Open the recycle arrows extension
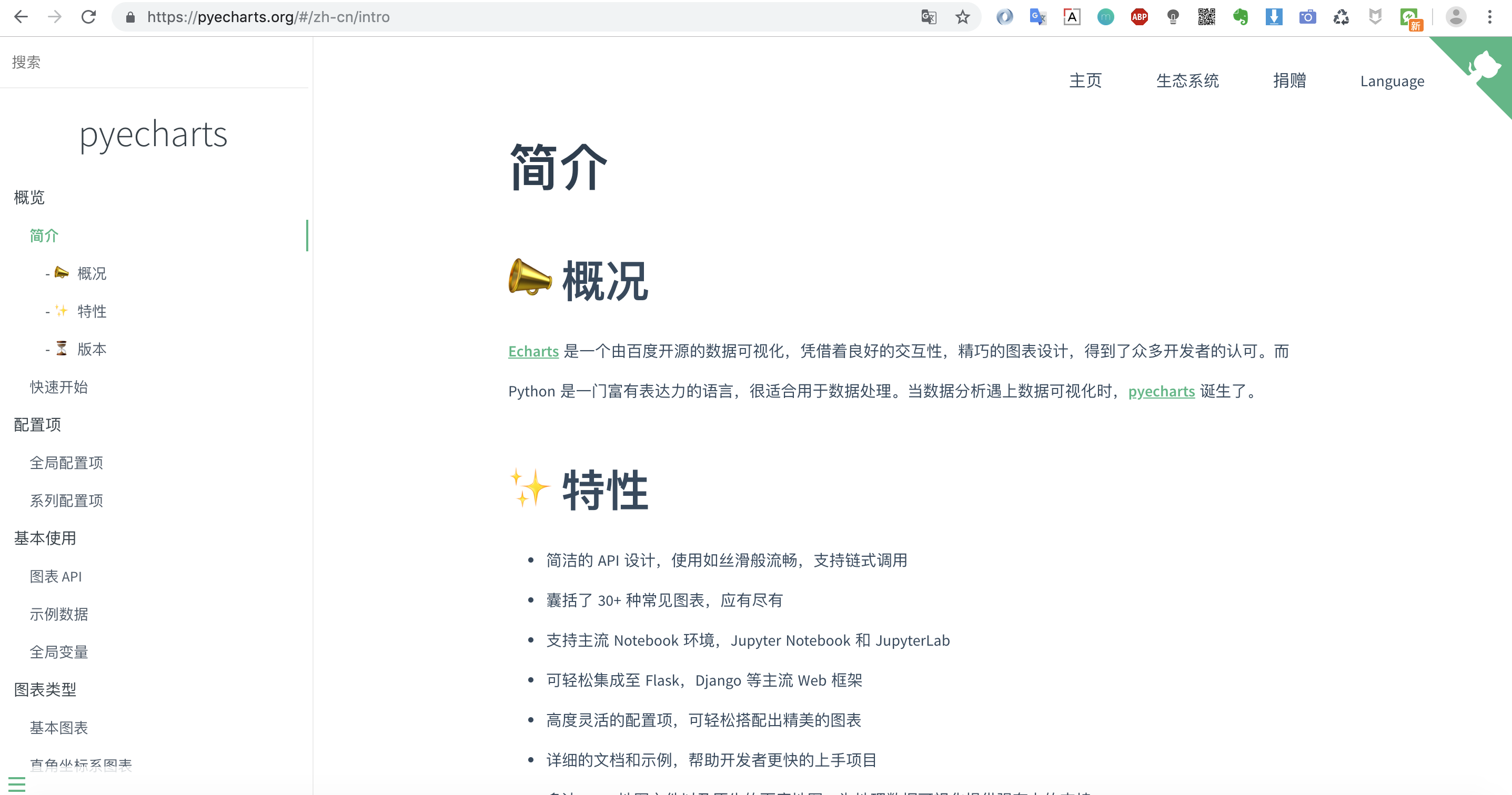Screen dimensions: 1512x795 click(1341, 17)
